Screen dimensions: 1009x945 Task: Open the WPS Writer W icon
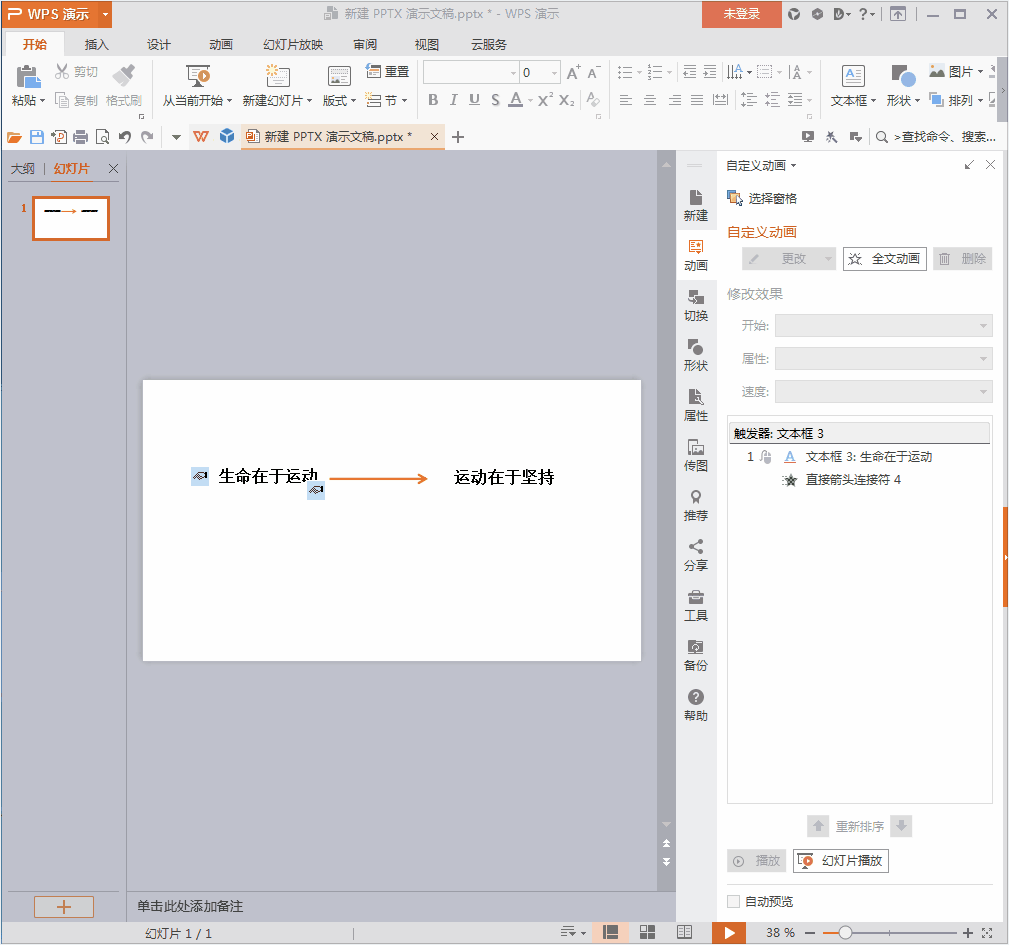[x=201, y=136]
